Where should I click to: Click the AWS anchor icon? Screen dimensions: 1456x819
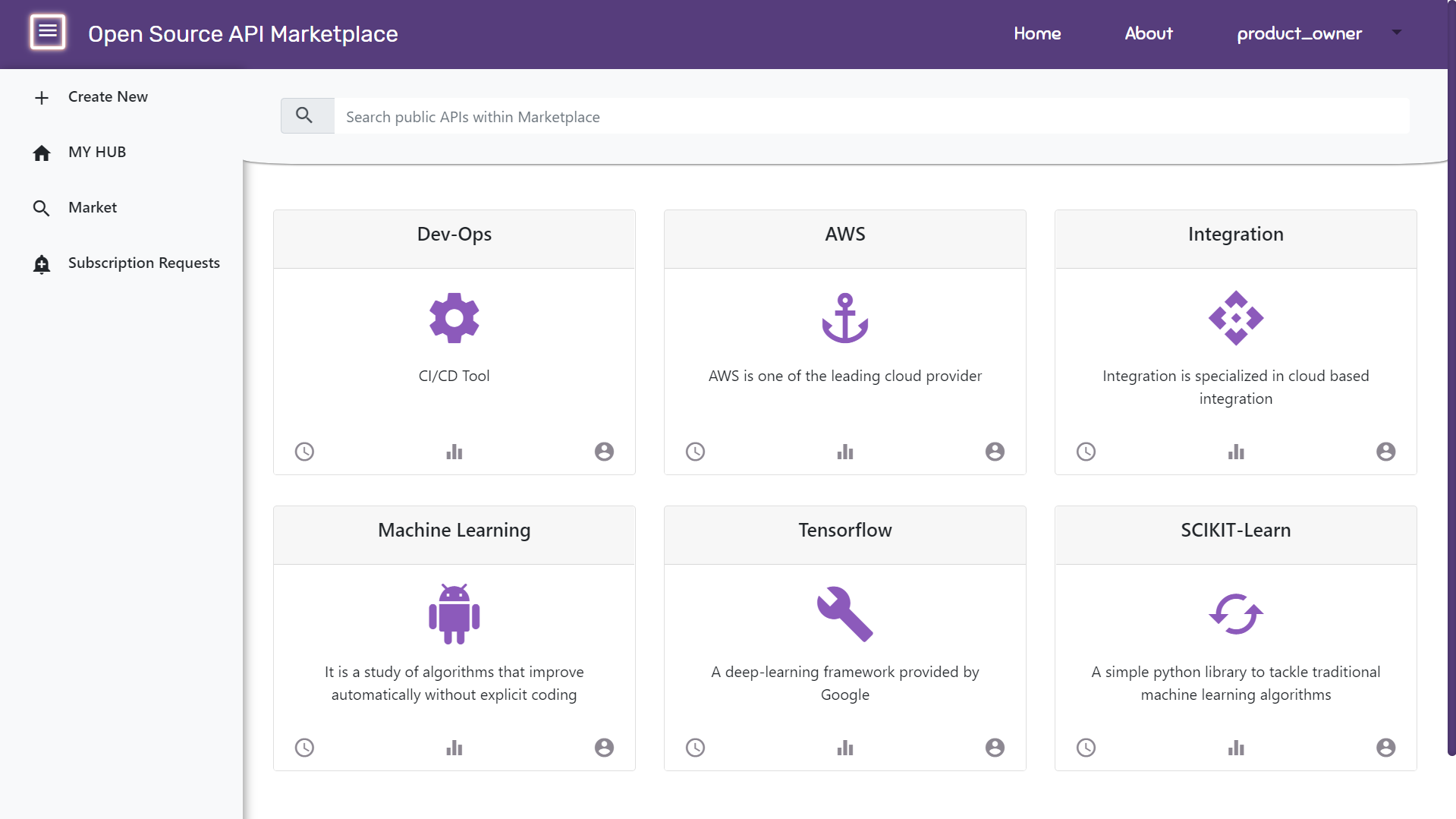[x=844, y=318]
